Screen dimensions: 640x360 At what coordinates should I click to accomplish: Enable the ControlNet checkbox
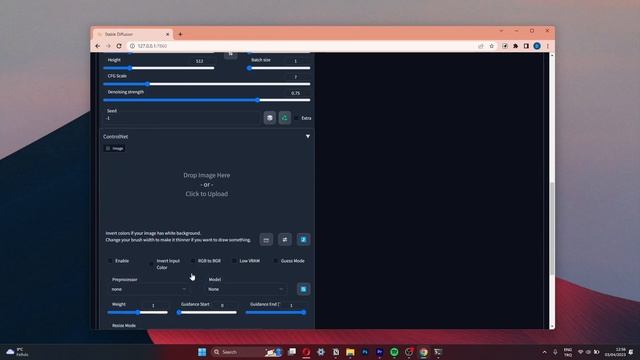click(110, 261)
